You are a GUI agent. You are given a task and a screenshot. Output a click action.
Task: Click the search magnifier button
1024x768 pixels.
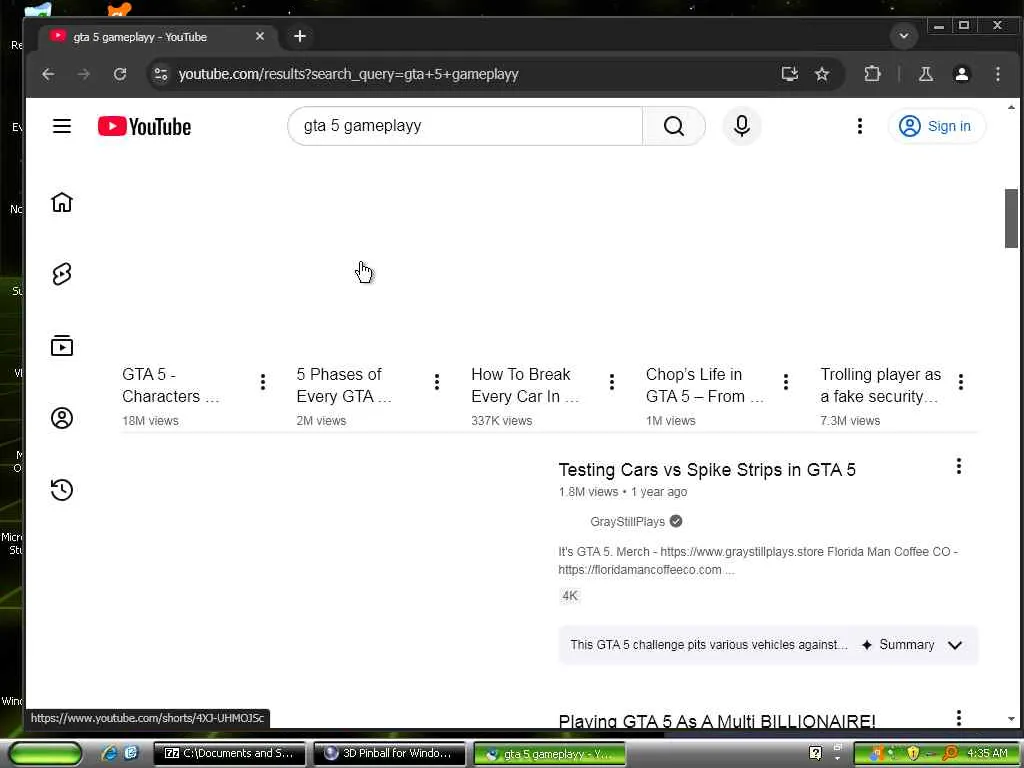pos(674,126)
